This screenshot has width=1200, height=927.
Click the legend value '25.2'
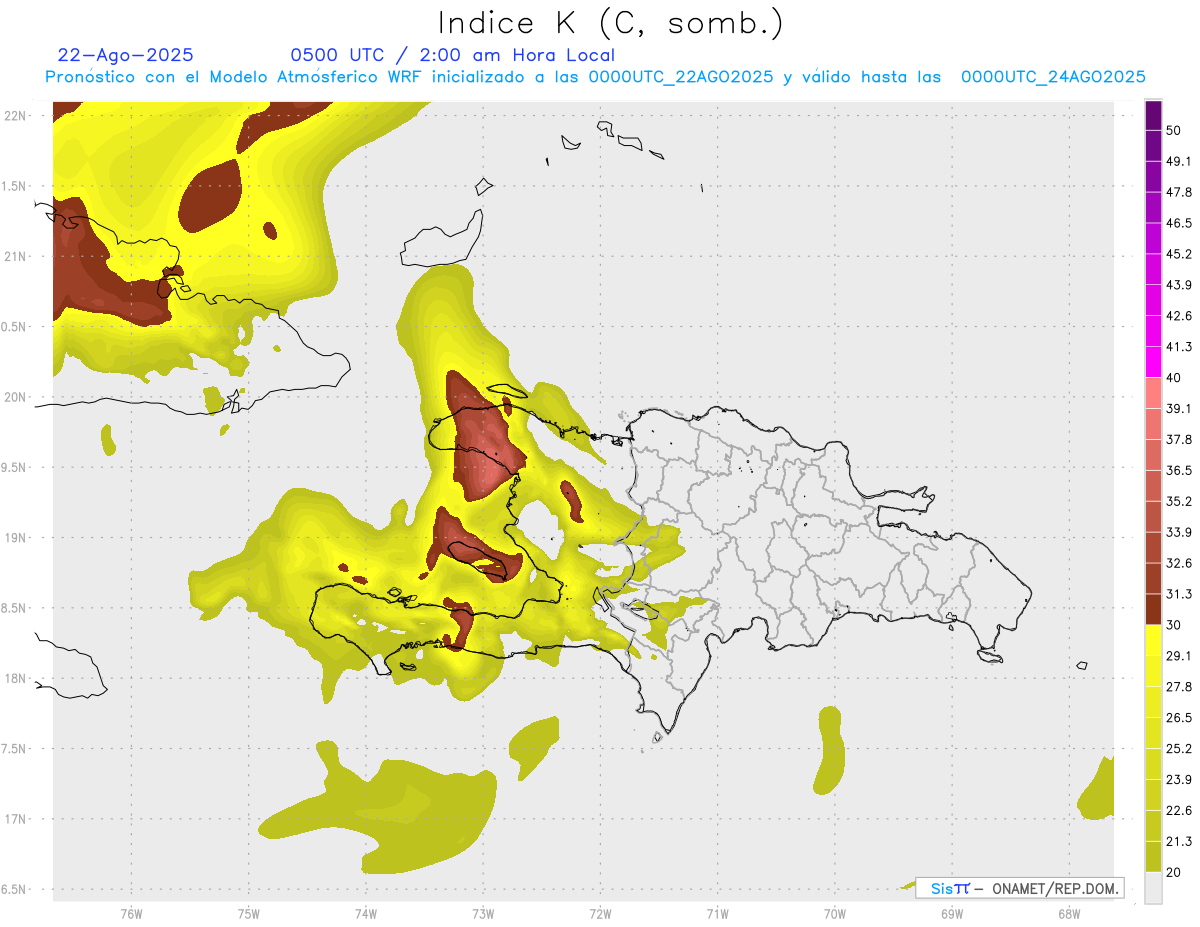[1179, 749]
